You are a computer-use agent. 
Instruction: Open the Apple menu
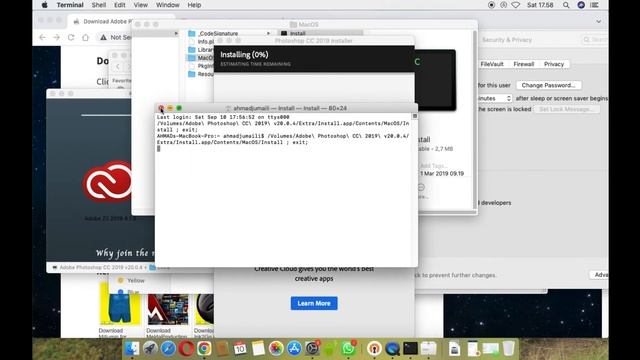pyautogui.click(x=44, y=5)
